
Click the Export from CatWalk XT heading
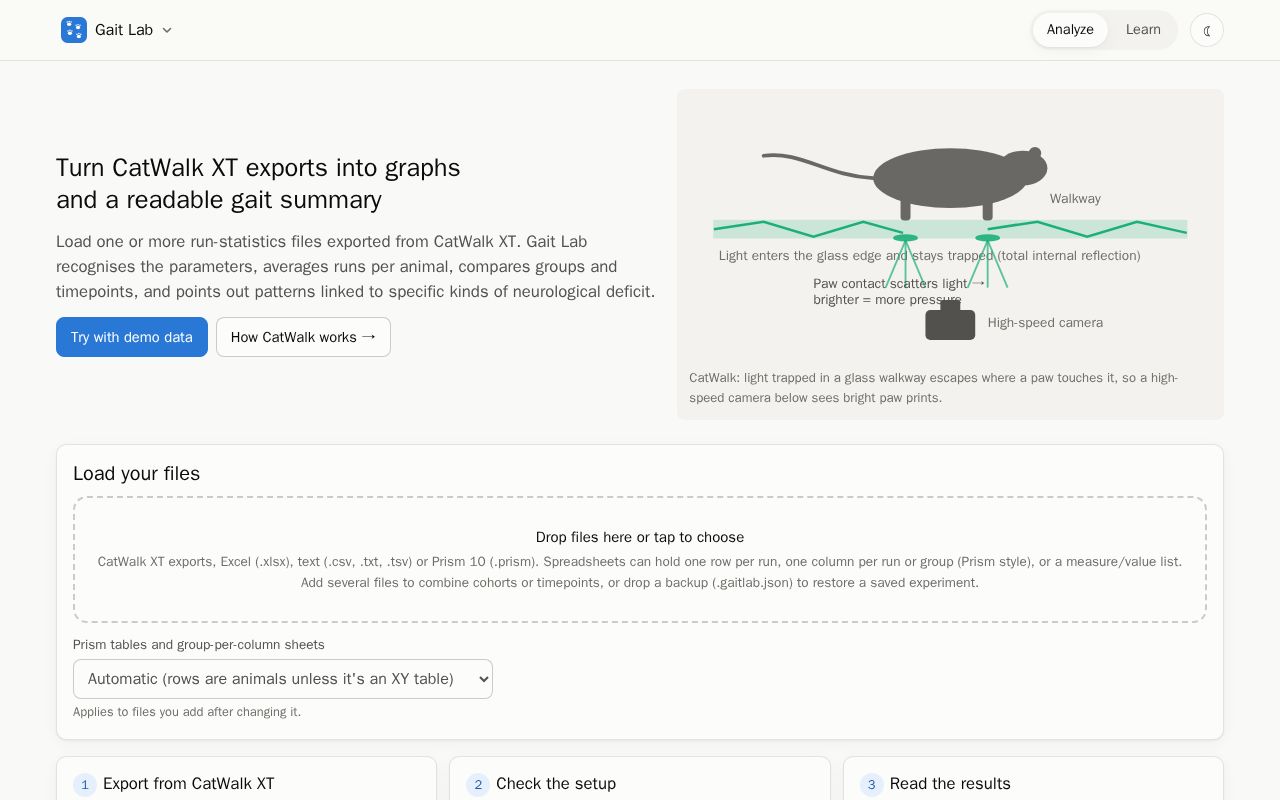click(x=189, y=784)
